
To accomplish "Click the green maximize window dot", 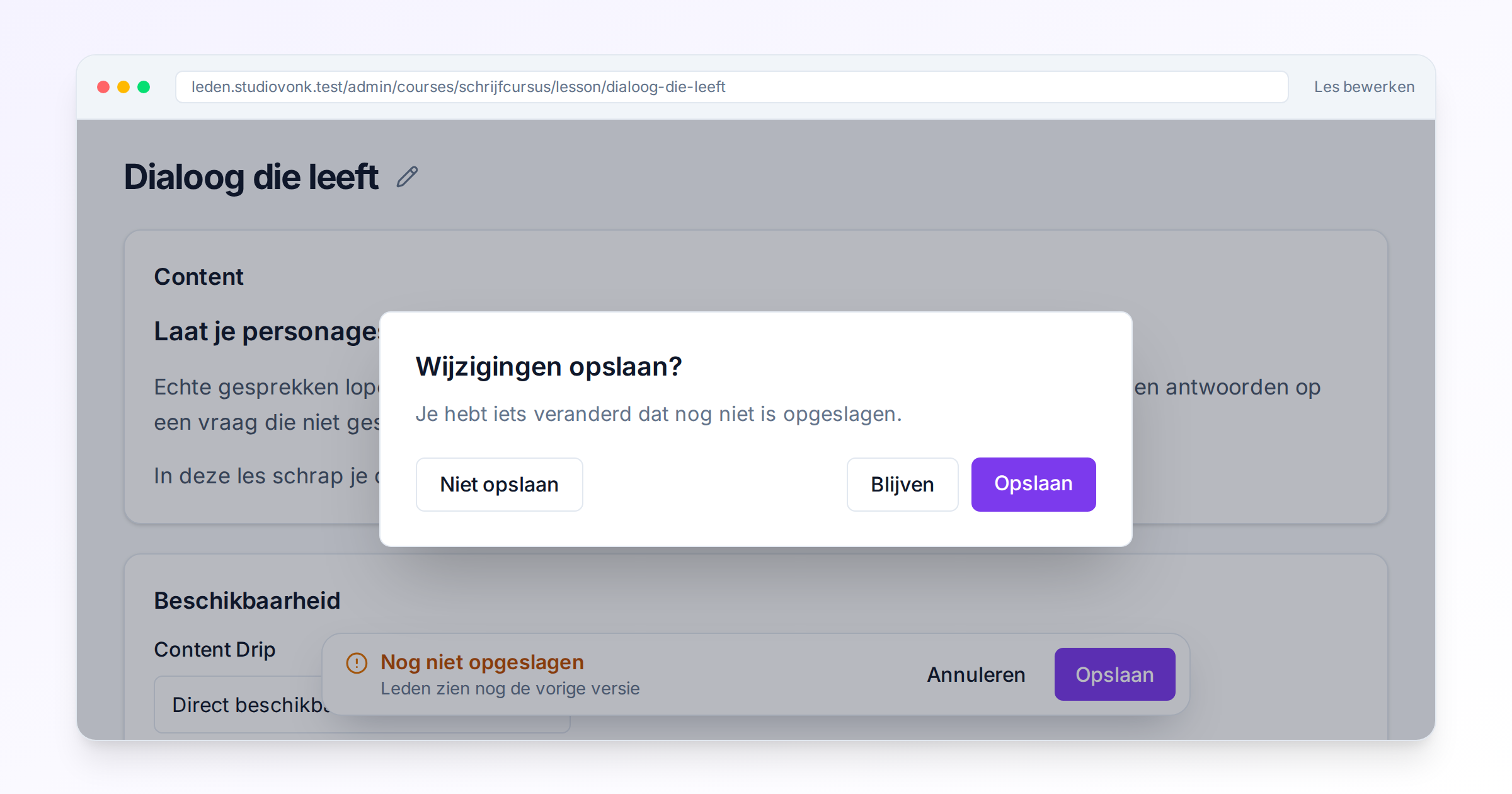I will tap(144, 87).
